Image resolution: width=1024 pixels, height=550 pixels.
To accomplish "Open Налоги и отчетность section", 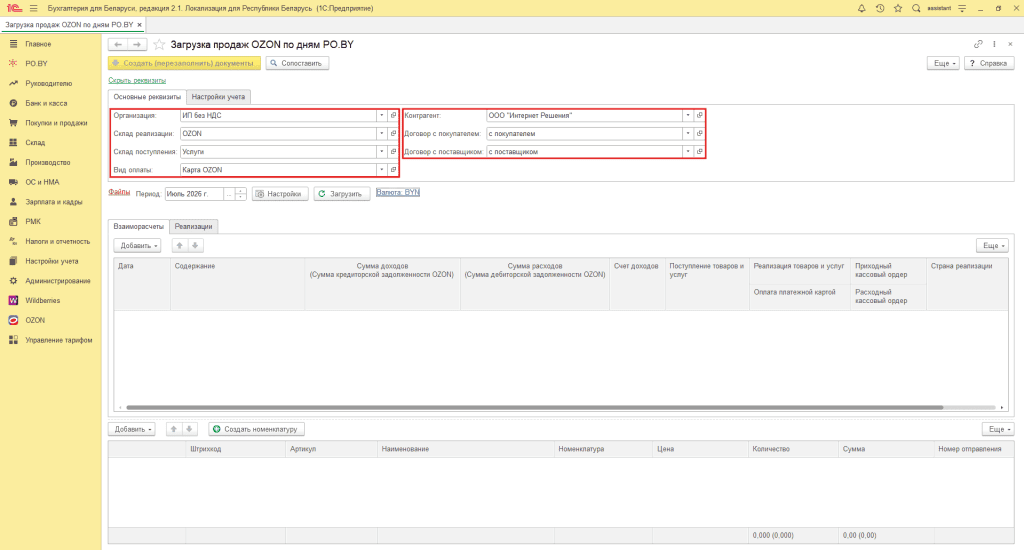I will tap(57, 241).
